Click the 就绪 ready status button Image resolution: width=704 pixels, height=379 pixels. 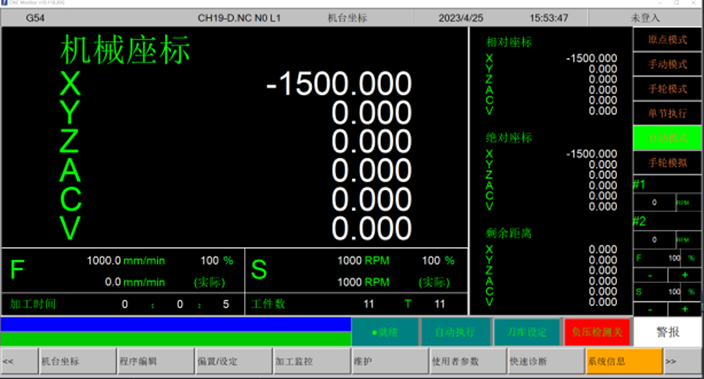click(385, 332)
